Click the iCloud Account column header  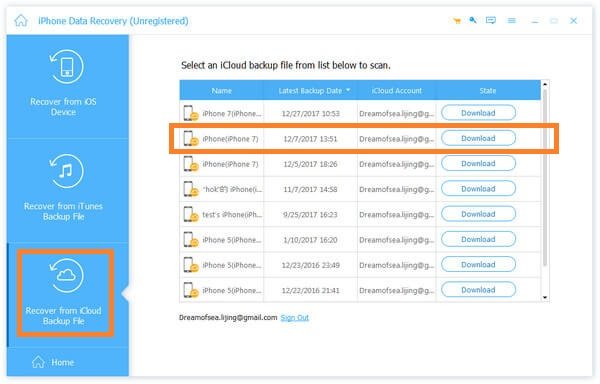tap(396, 91)
